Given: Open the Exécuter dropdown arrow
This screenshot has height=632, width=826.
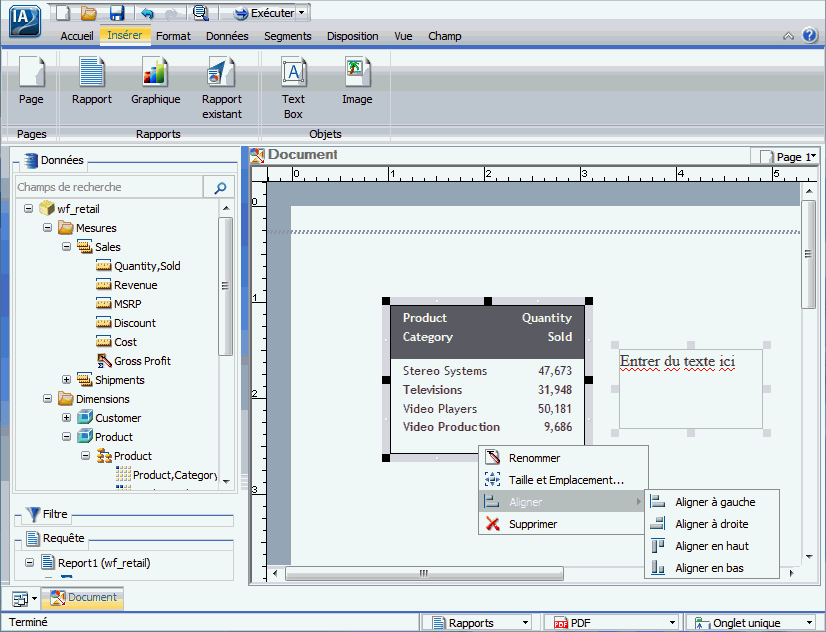Looking at the screenshot, I should [x=301, y=13].
